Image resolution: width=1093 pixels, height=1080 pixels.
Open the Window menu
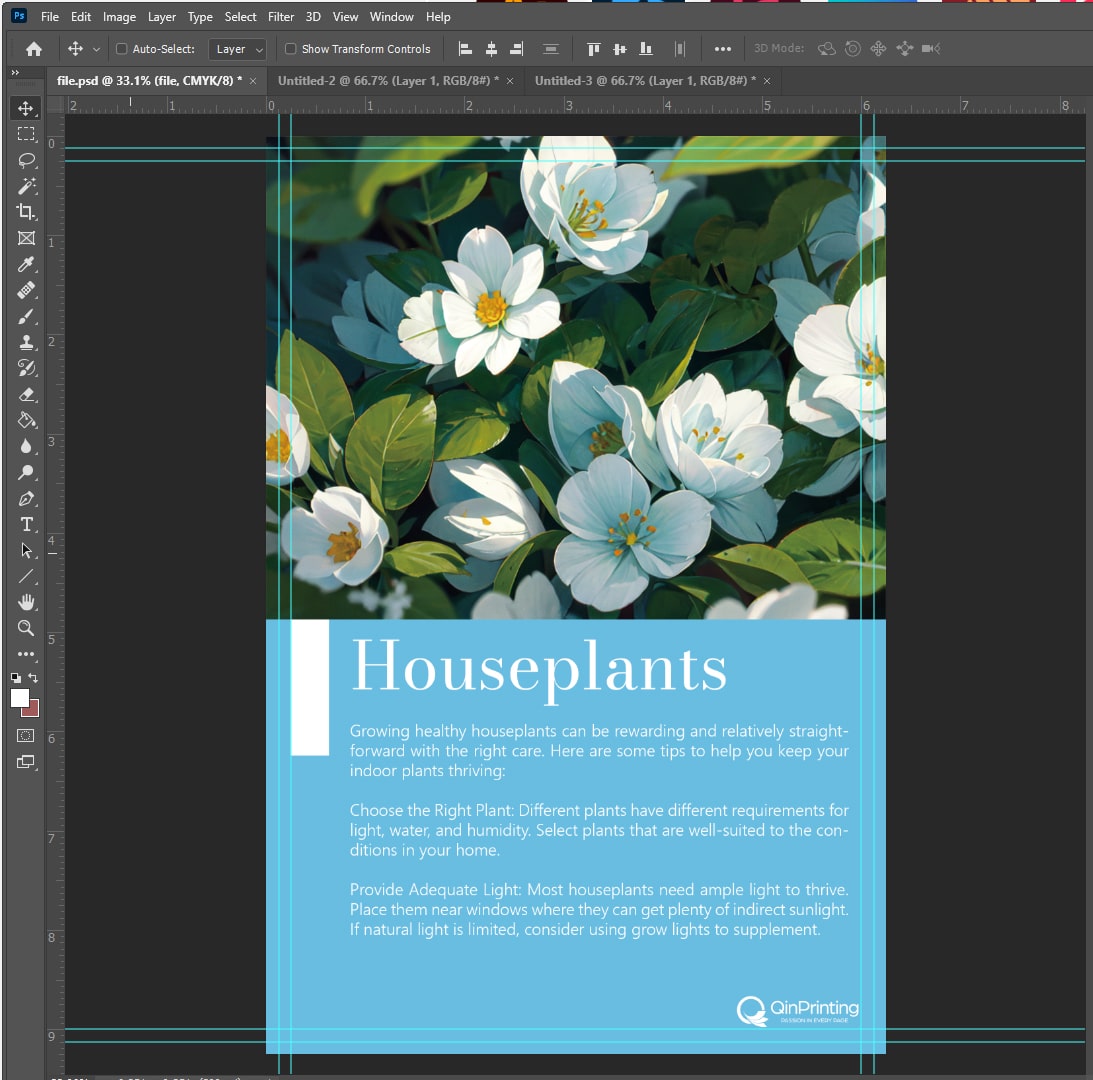[392, 17]
